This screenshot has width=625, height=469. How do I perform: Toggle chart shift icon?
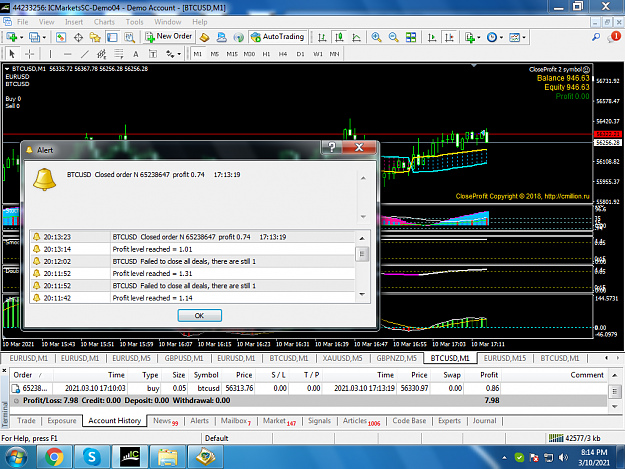coord(449,37)
